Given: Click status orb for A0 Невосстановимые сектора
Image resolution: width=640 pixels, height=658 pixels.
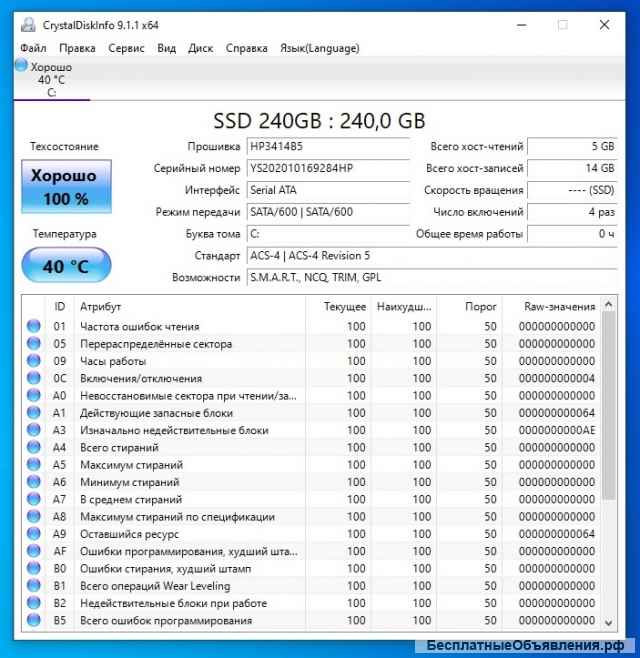Looking at the screenshot, I should coord(34,395).
